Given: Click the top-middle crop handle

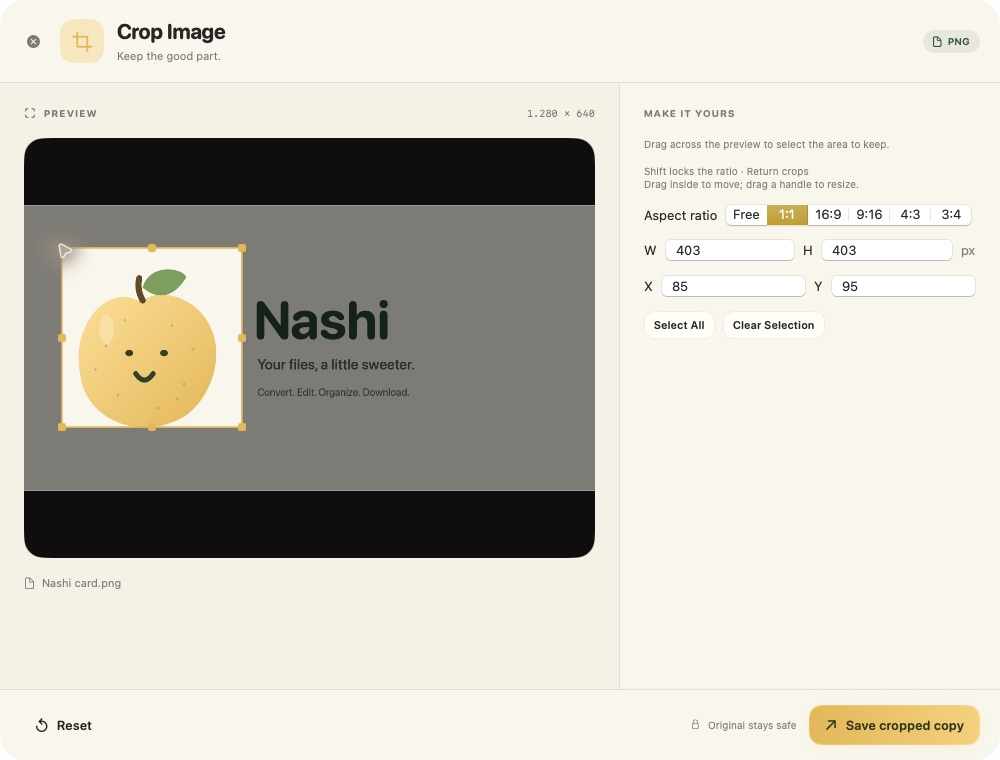Looking at the screenshot, I should pos(152,248).
